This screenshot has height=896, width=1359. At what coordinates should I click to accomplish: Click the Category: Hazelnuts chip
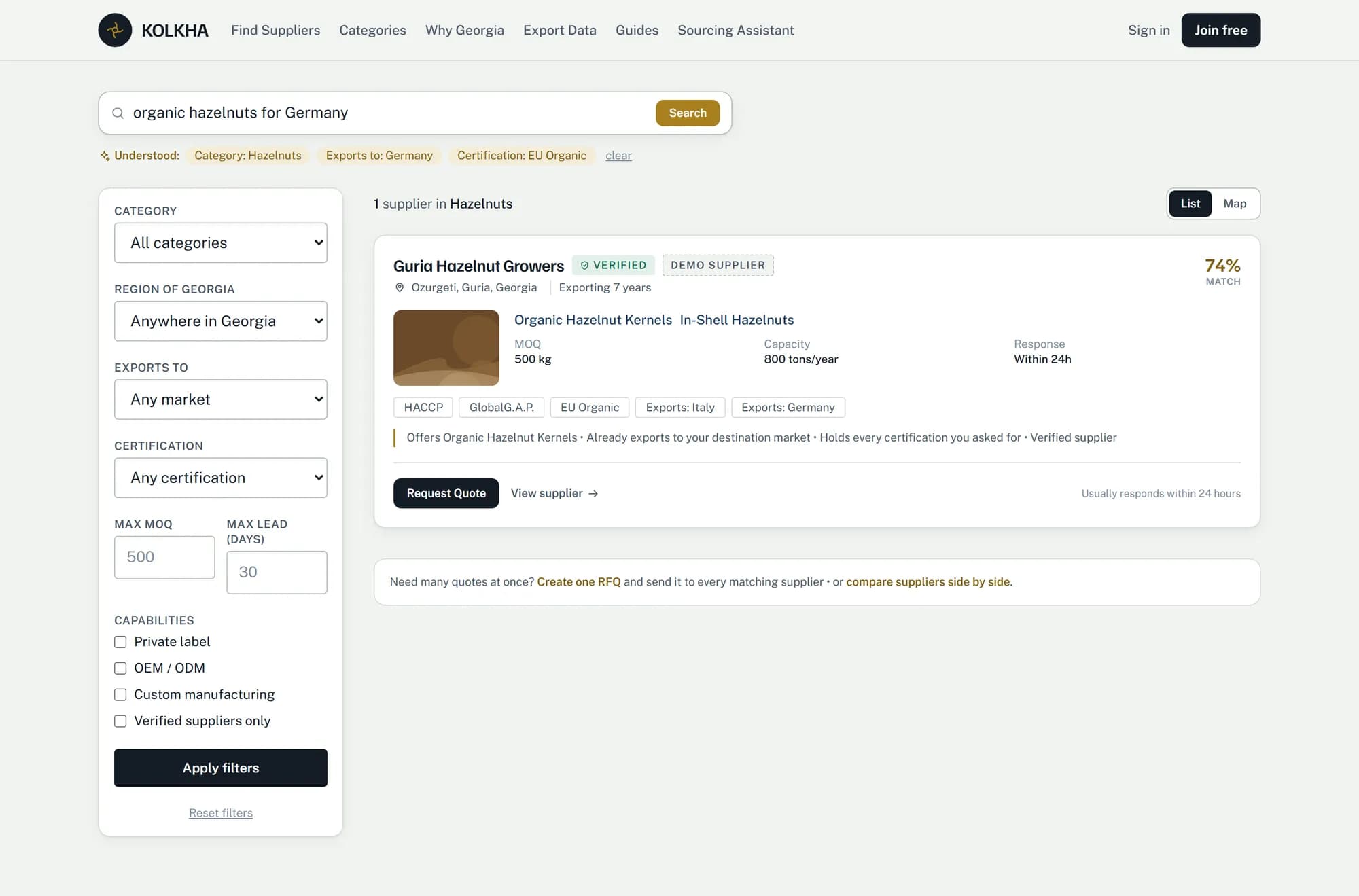point(248,156)
